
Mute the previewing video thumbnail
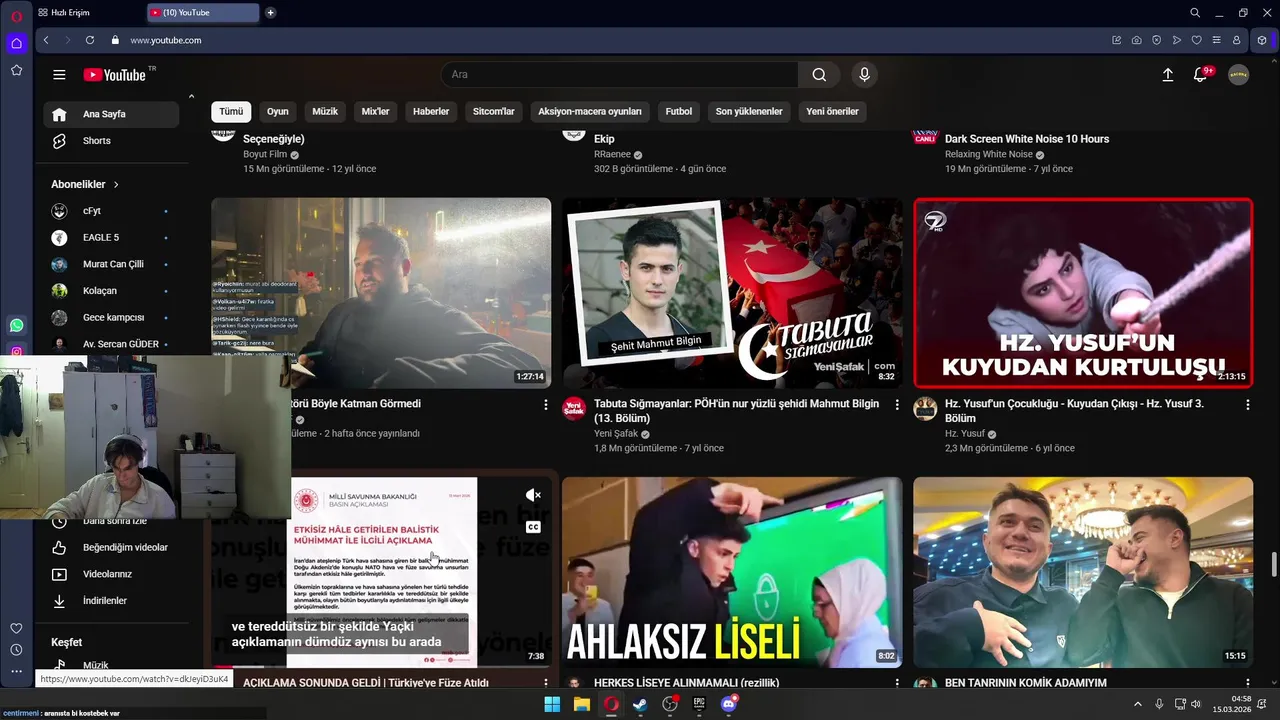[x=533, y=495]
